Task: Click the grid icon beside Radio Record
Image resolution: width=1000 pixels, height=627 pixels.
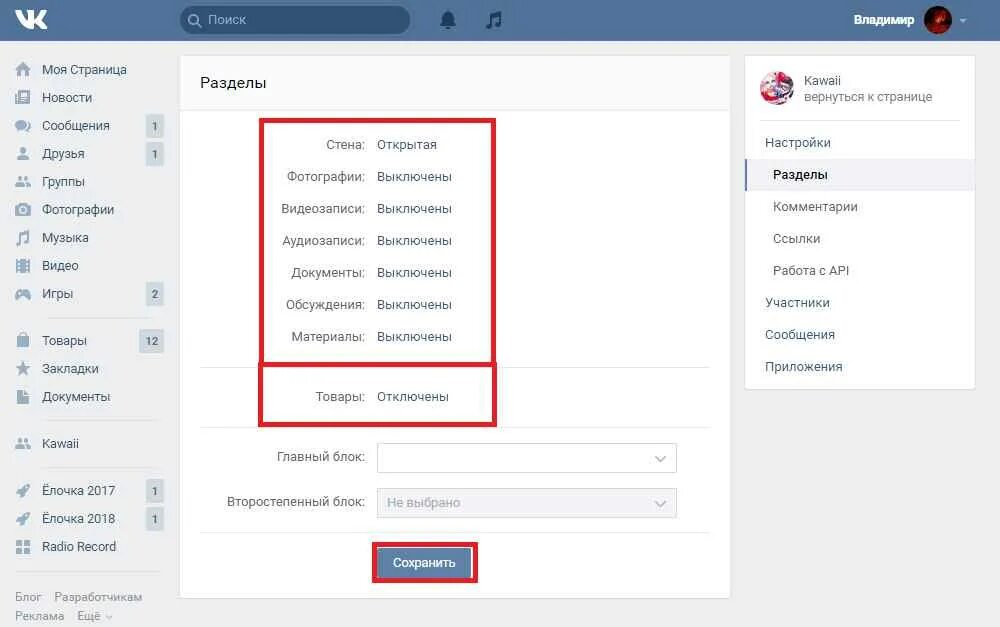Action: tap(23, 547)
